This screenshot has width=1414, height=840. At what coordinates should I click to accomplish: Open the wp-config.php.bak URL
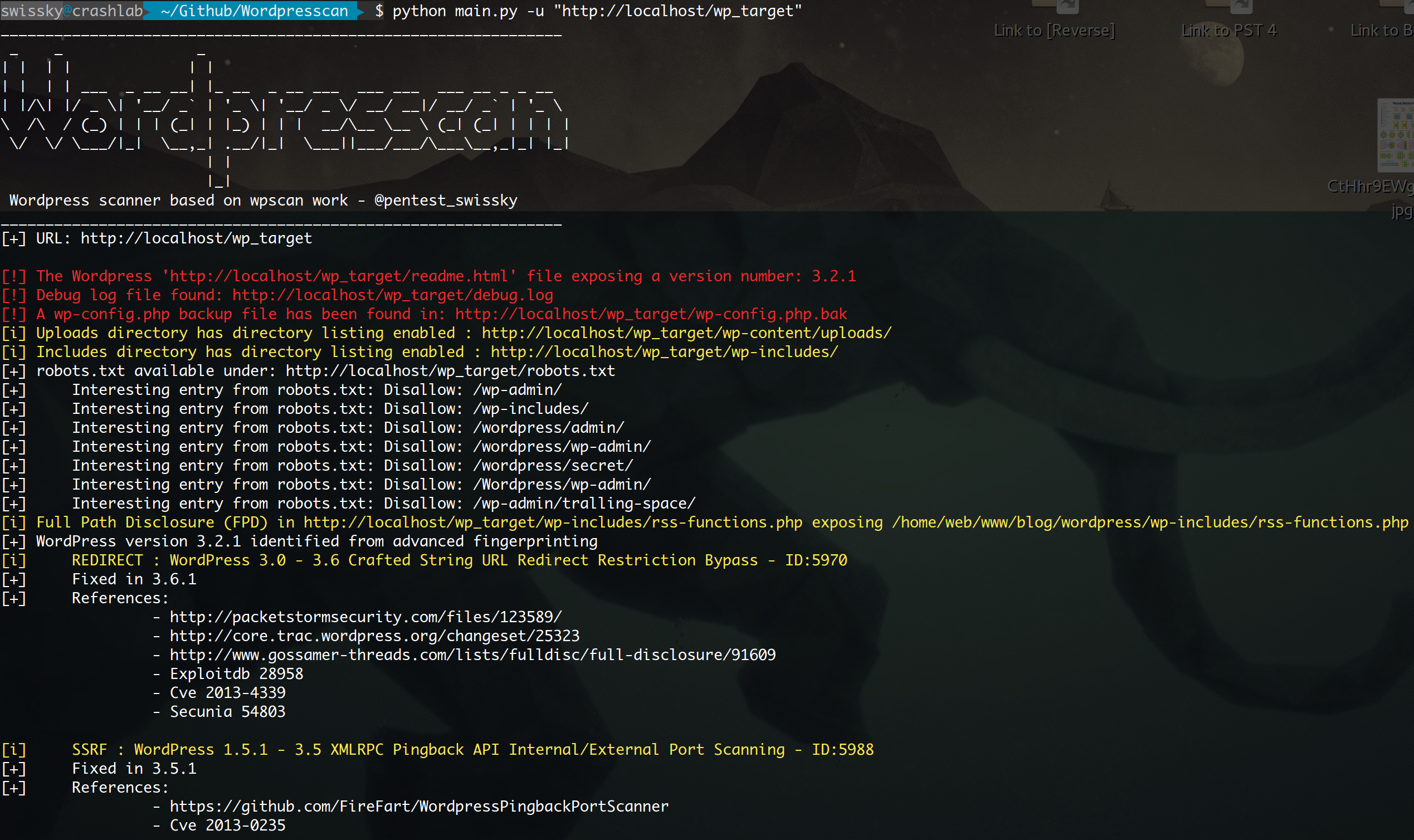(x=651, y=314)
